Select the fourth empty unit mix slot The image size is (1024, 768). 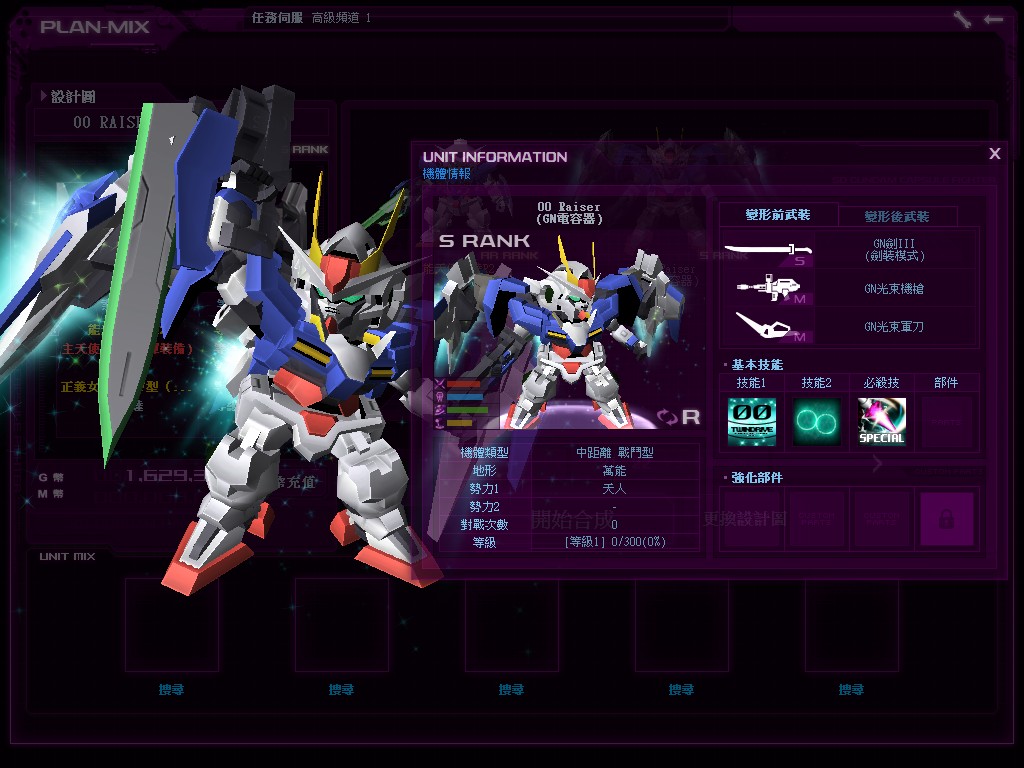tap(682, 625)
